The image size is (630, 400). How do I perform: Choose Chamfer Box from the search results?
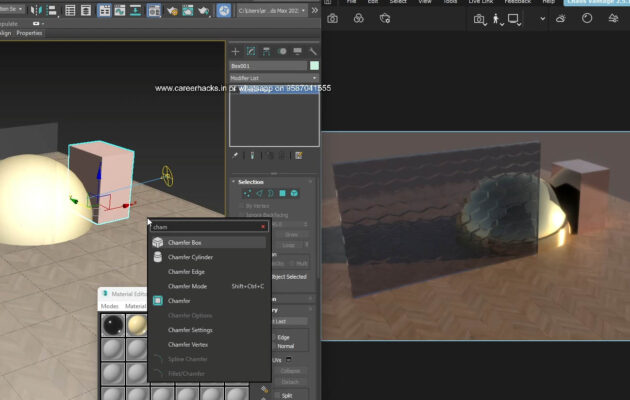[x=185, y=243]
